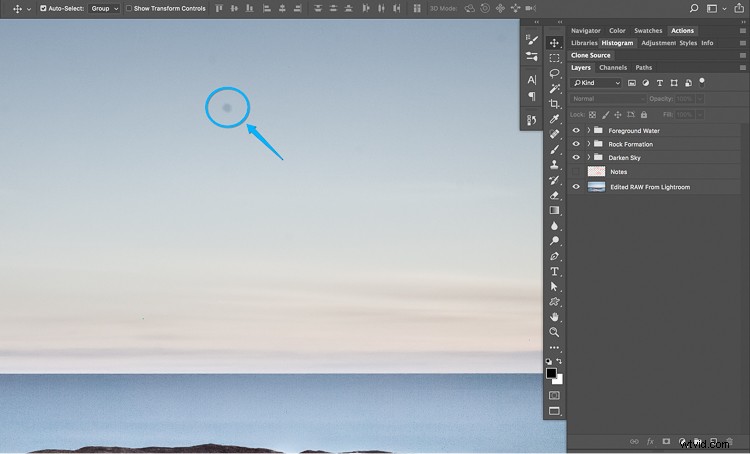Viewport: 750px width, 454px height.
Task: Select the History Brush tool
Action: pos(554,180)
